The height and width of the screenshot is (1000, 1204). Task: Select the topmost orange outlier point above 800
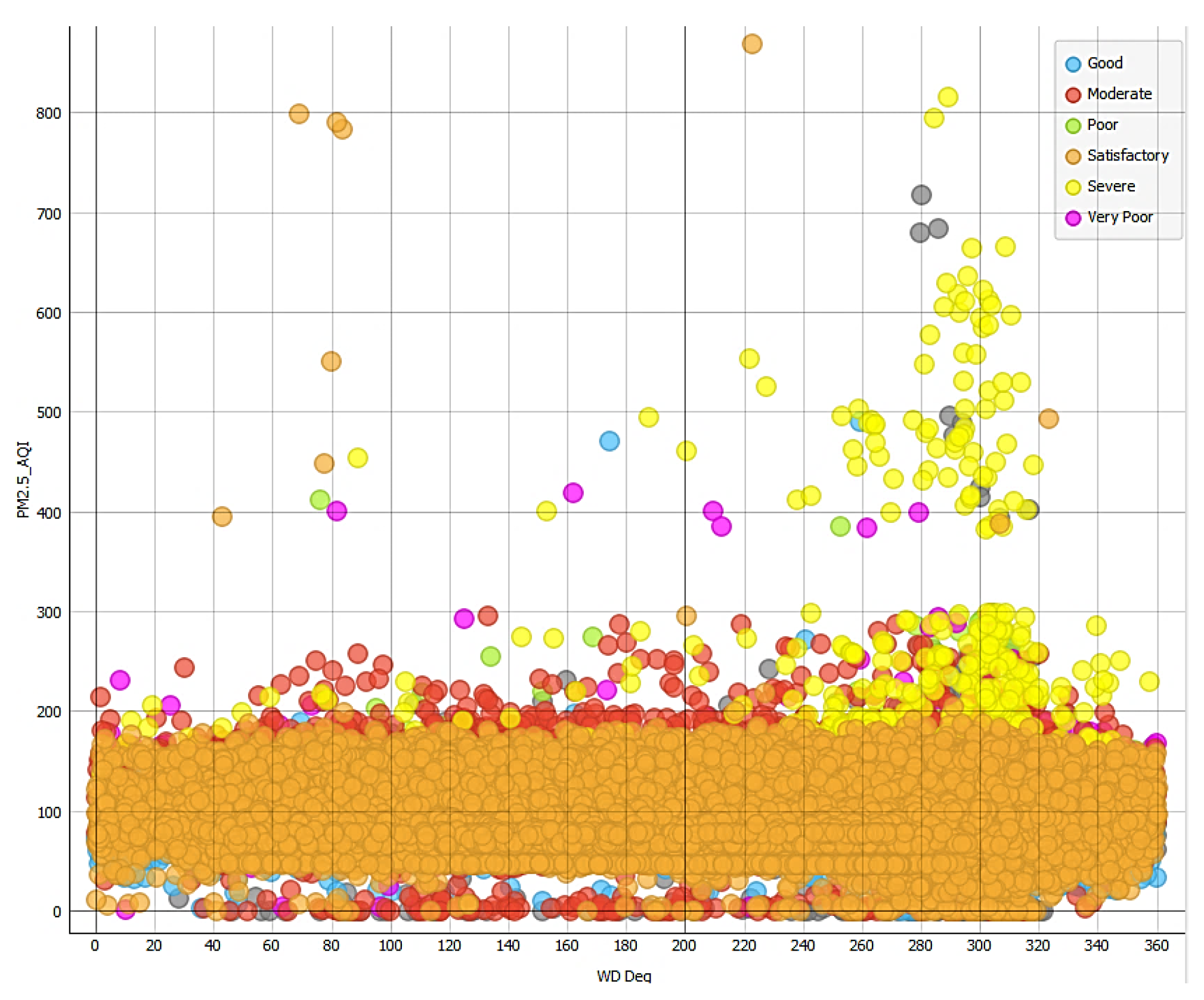click(x=751, y=44)
